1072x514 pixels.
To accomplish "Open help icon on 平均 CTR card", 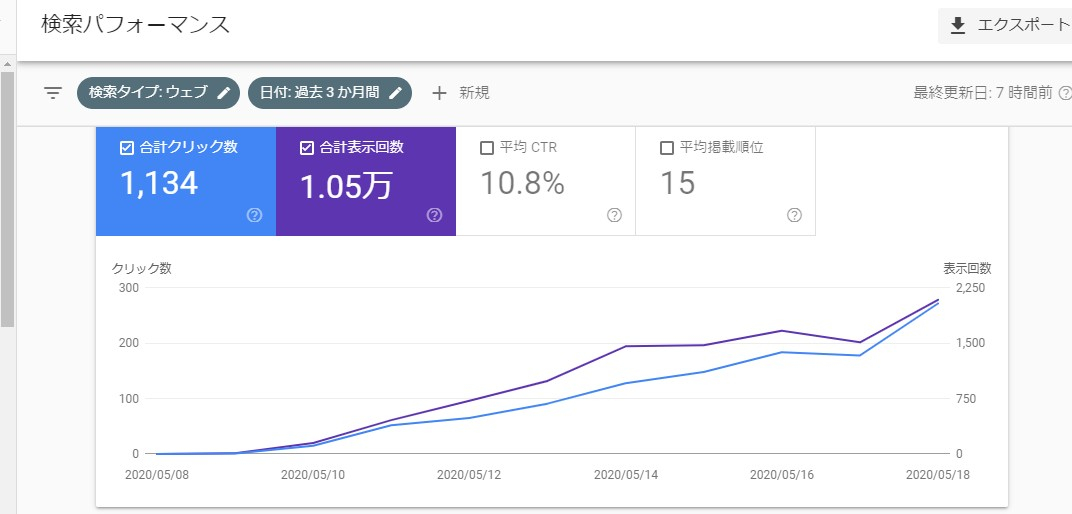I will 614,215.
